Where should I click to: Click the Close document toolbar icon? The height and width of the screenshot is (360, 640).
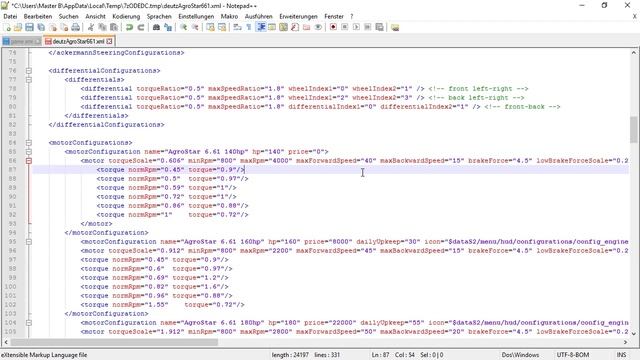coord(53,27)
